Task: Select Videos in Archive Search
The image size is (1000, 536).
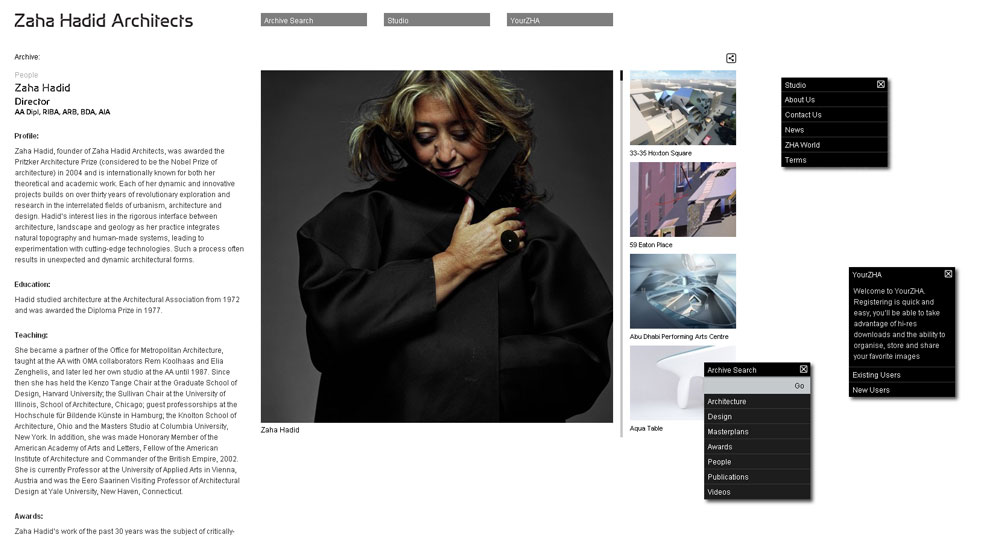Action: click(757, 492)
